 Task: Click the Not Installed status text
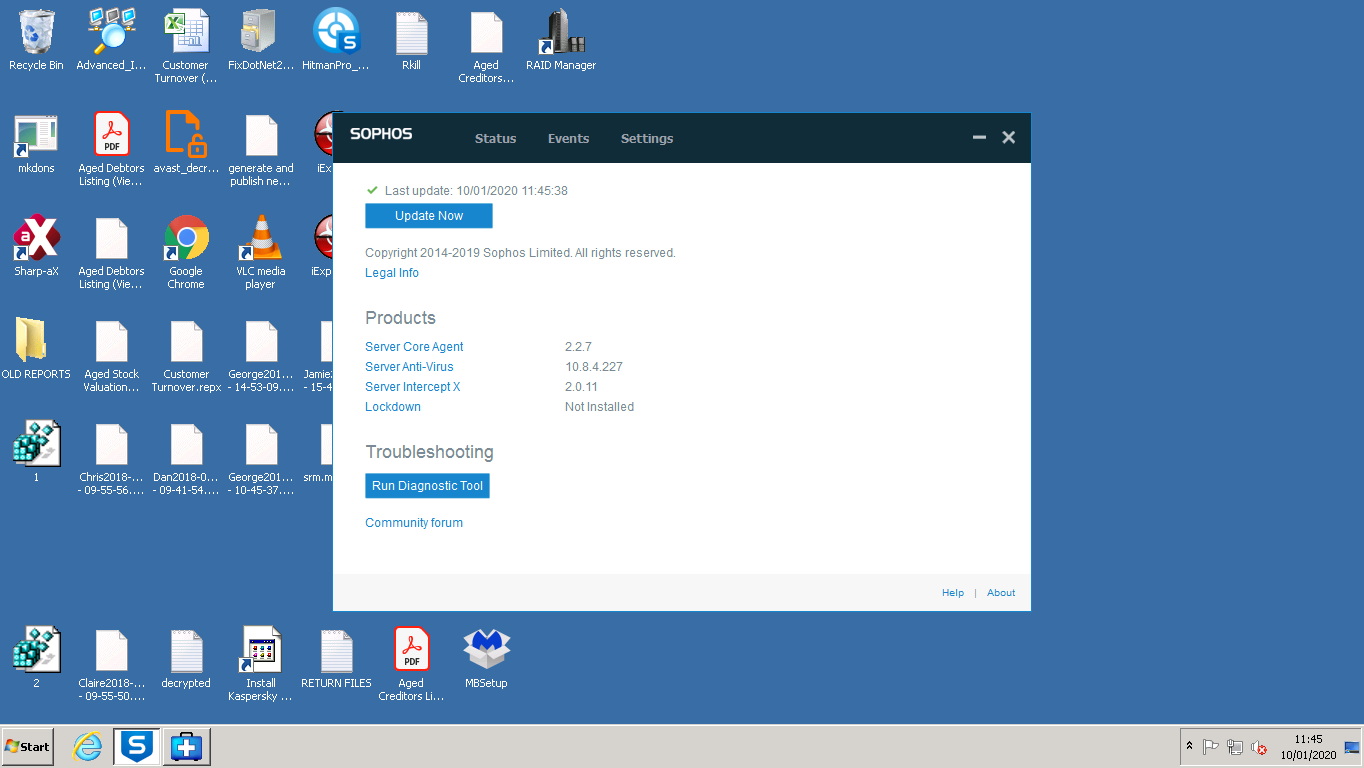[x=599, y=407]
